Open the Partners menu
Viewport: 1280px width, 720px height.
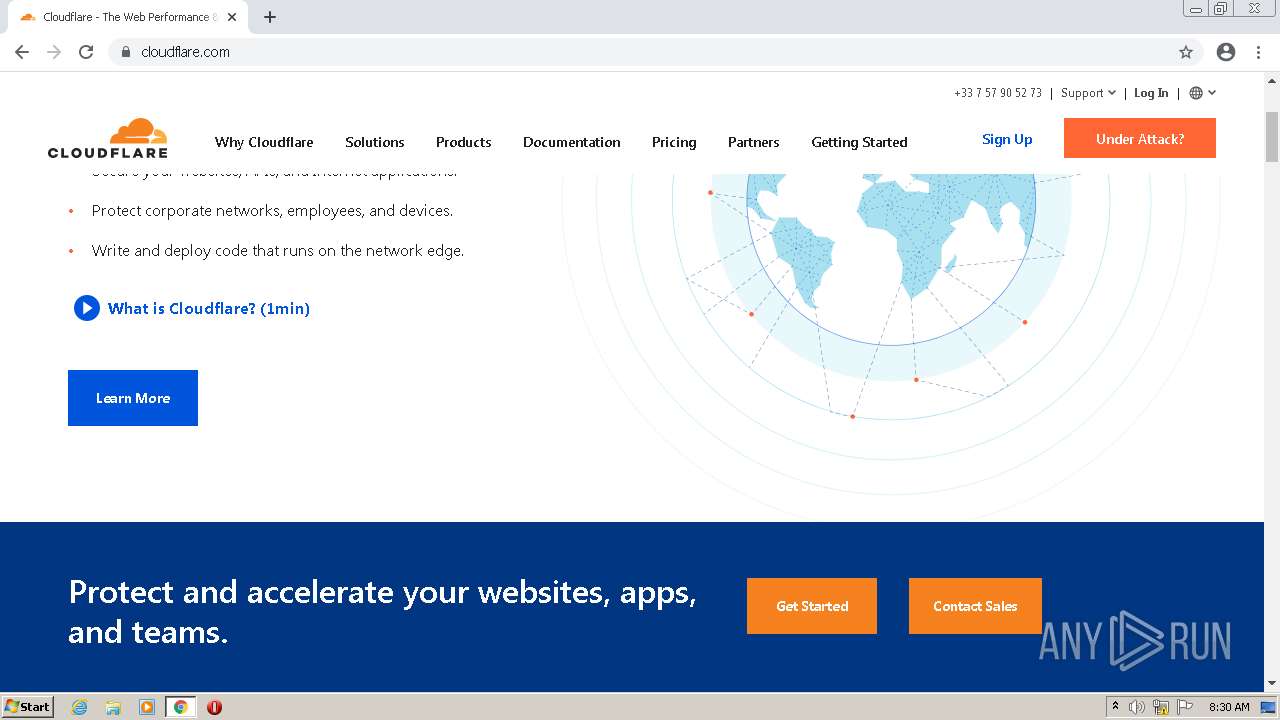coord(754,142)
